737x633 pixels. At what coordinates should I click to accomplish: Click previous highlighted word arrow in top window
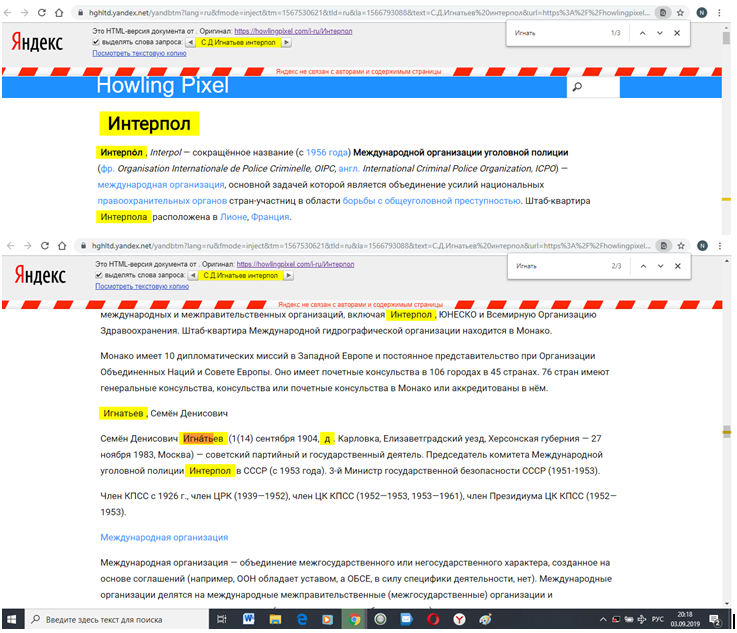click(x=190, y=42)
